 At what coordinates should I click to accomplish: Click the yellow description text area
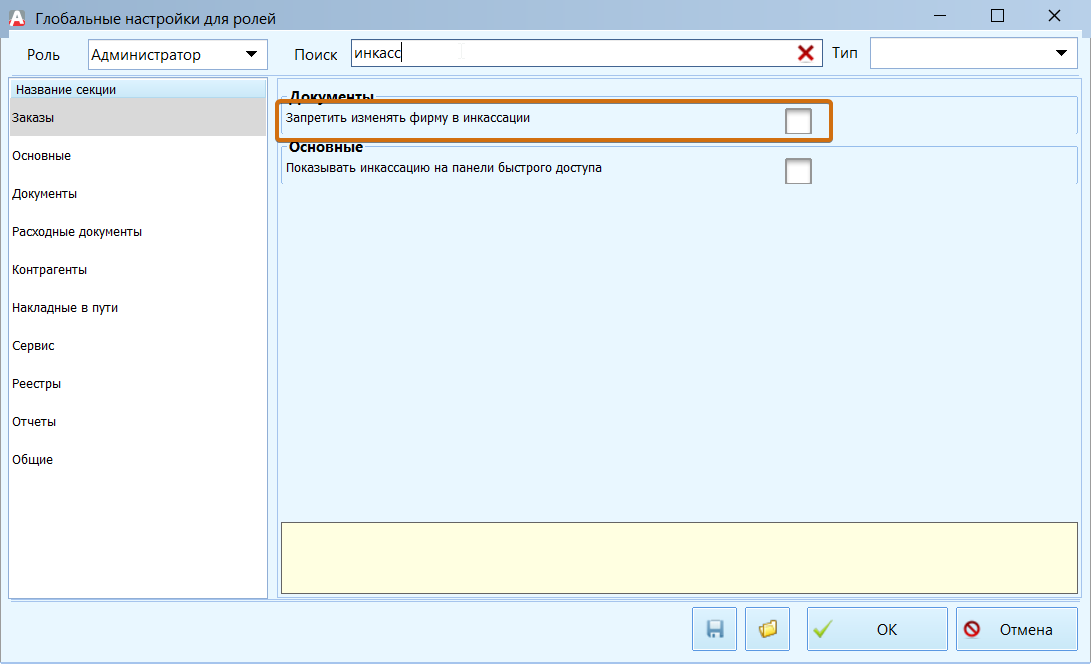point(679,558)
